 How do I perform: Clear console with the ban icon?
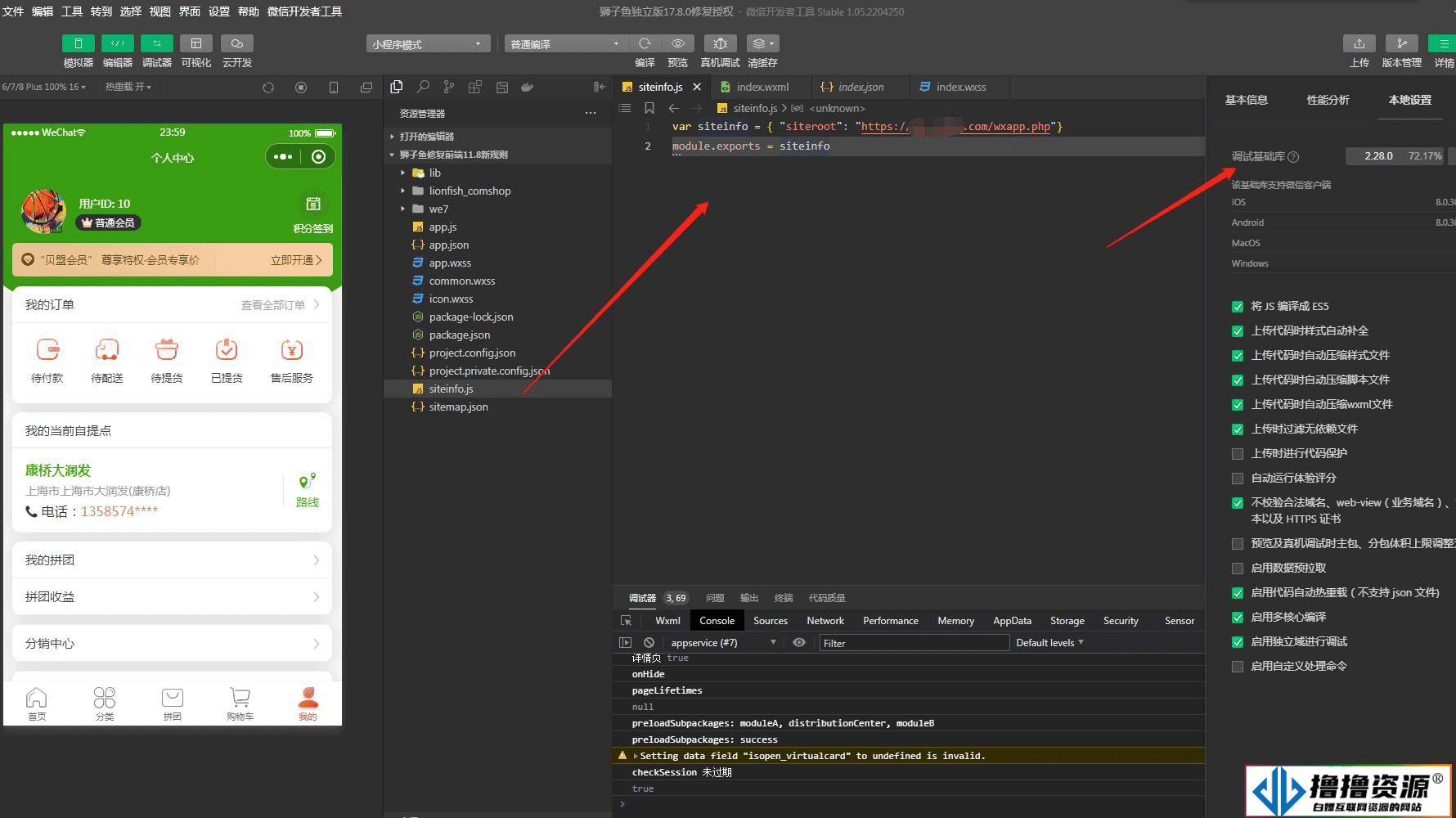point(649,643)
